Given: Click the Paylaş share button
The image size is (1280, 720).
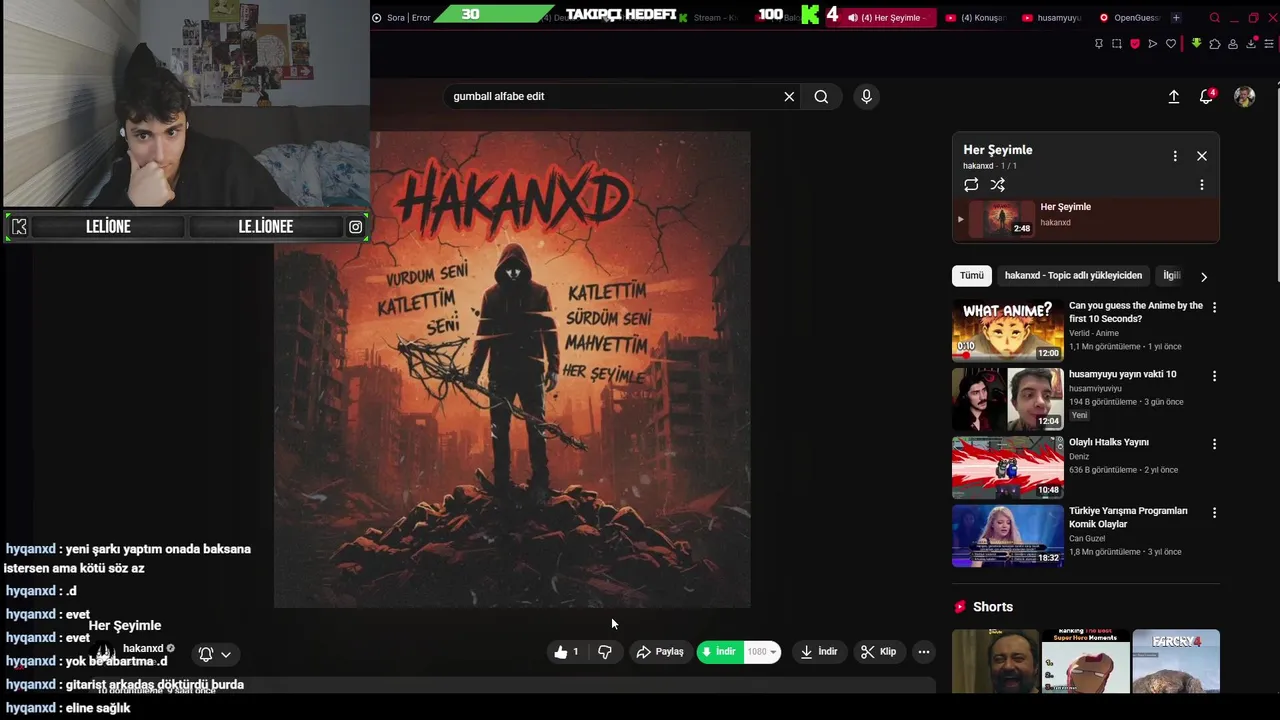Looking at the screenshot, I should pyautogui.click(x=660, y=652).
